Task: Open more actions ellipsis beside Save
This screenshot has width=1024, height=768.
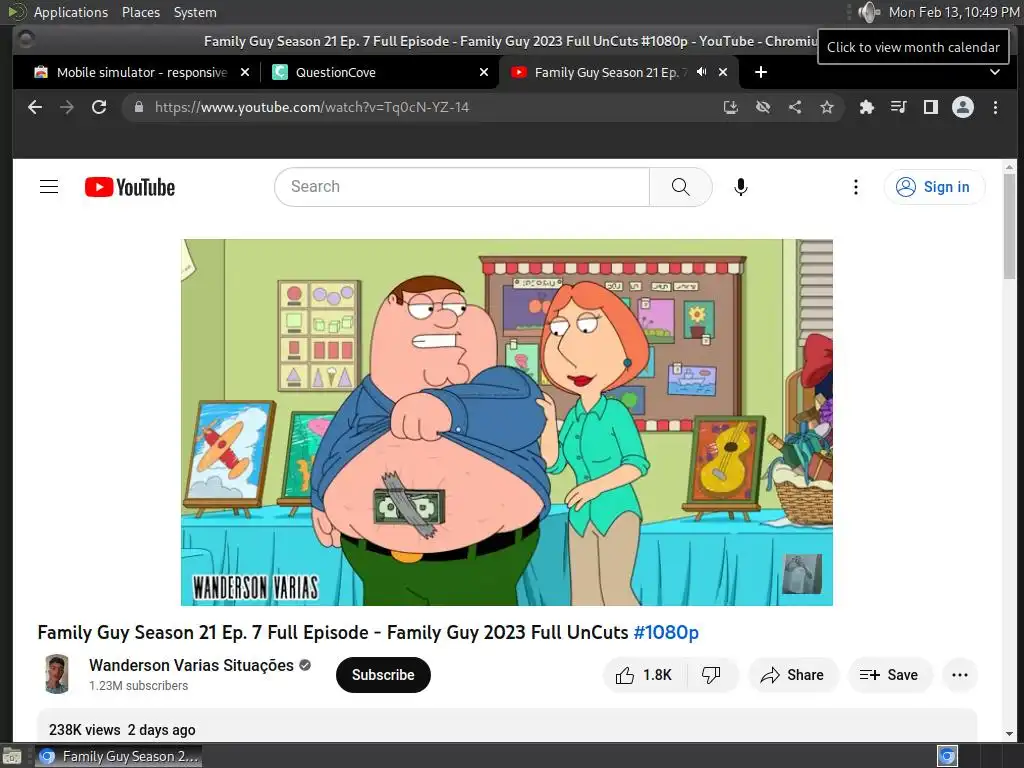Action: tap(960, 675)
